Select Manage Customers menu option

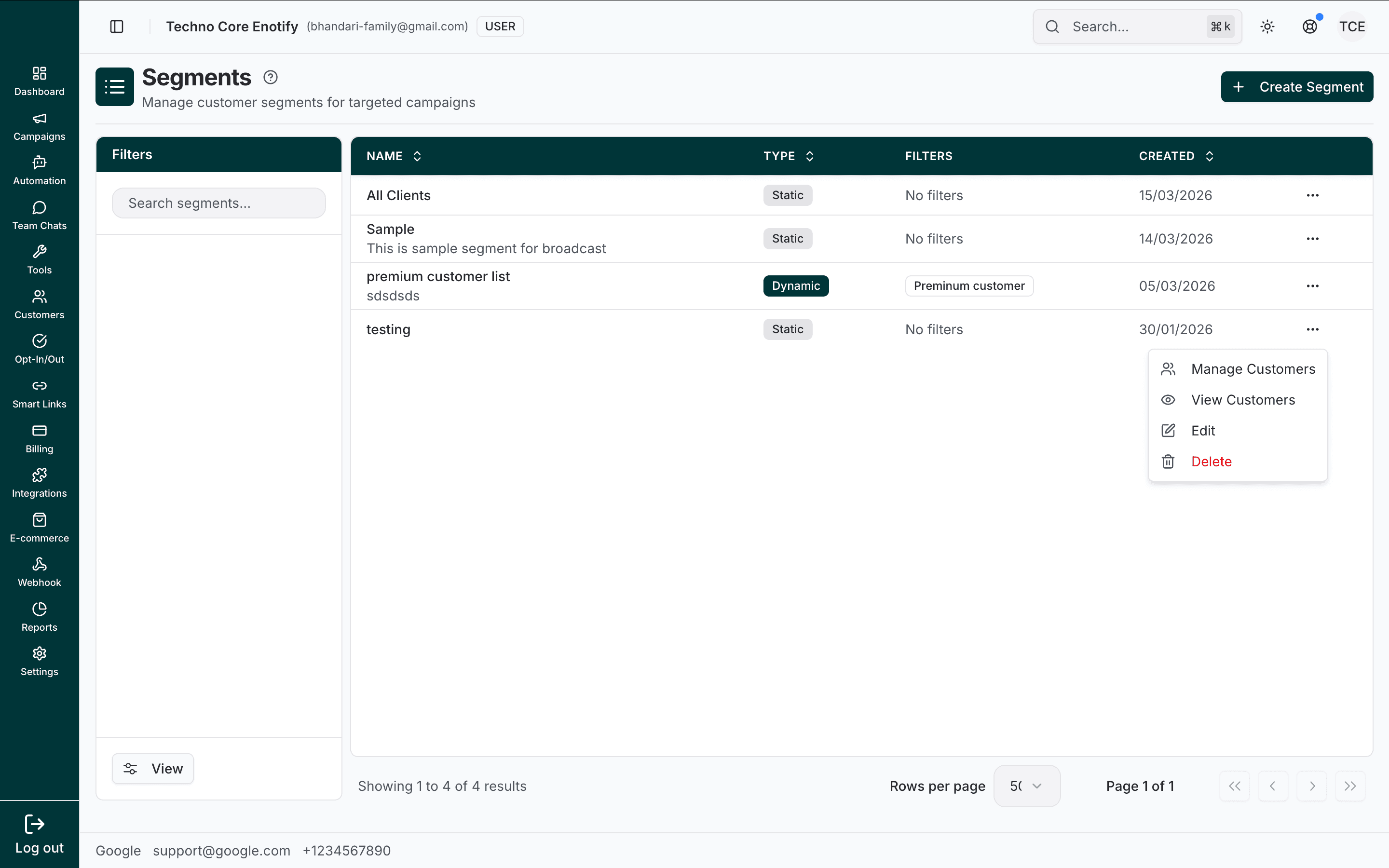(x=1238, y=369)
